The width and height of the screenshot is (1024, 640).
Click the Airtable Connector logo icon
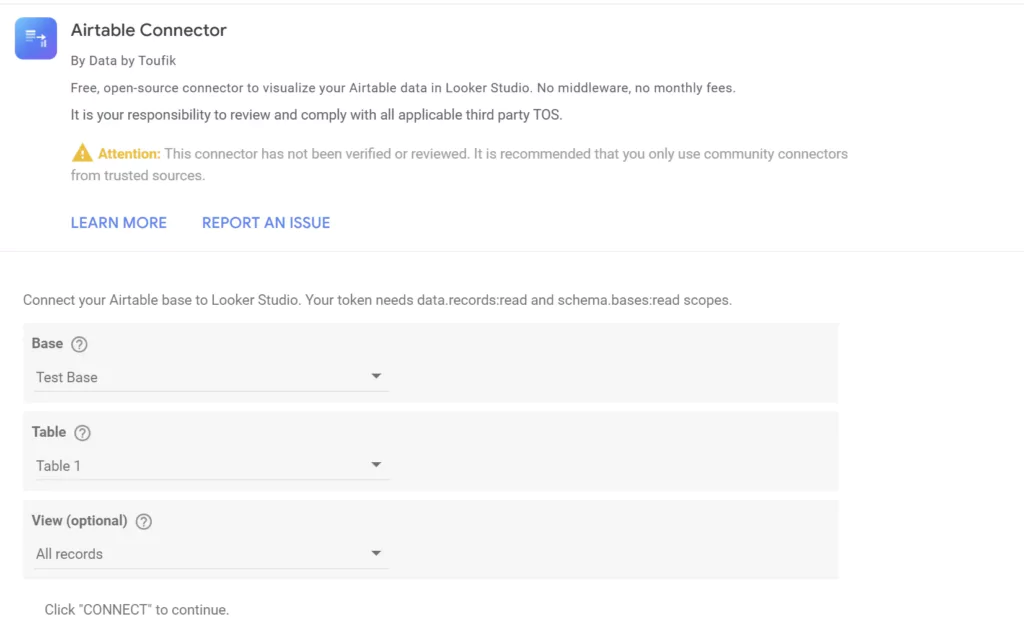pyautogui.click(x=36, y=38)
